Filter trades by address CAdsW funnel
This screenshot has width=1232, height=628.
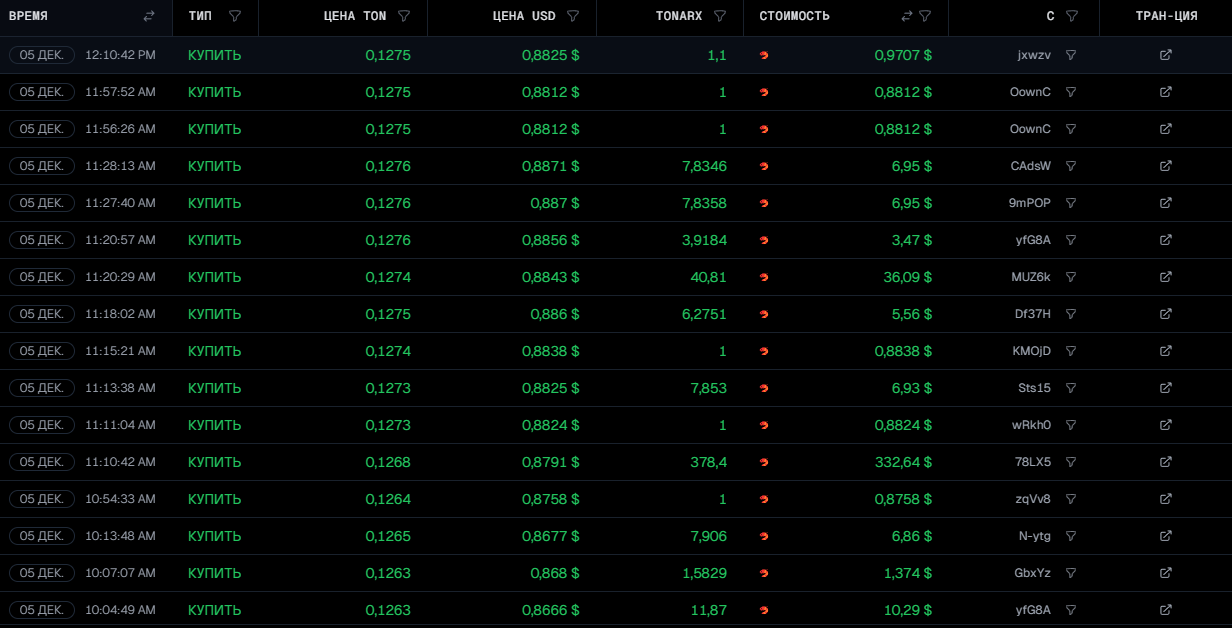(x=1071, y=166)
